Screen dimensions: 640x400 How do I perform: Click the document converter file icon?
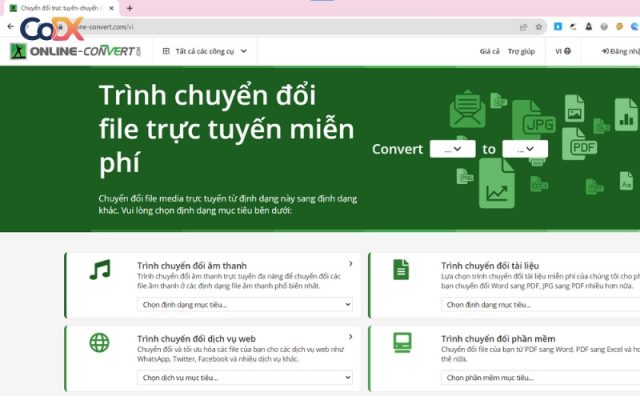click(401, 269)
